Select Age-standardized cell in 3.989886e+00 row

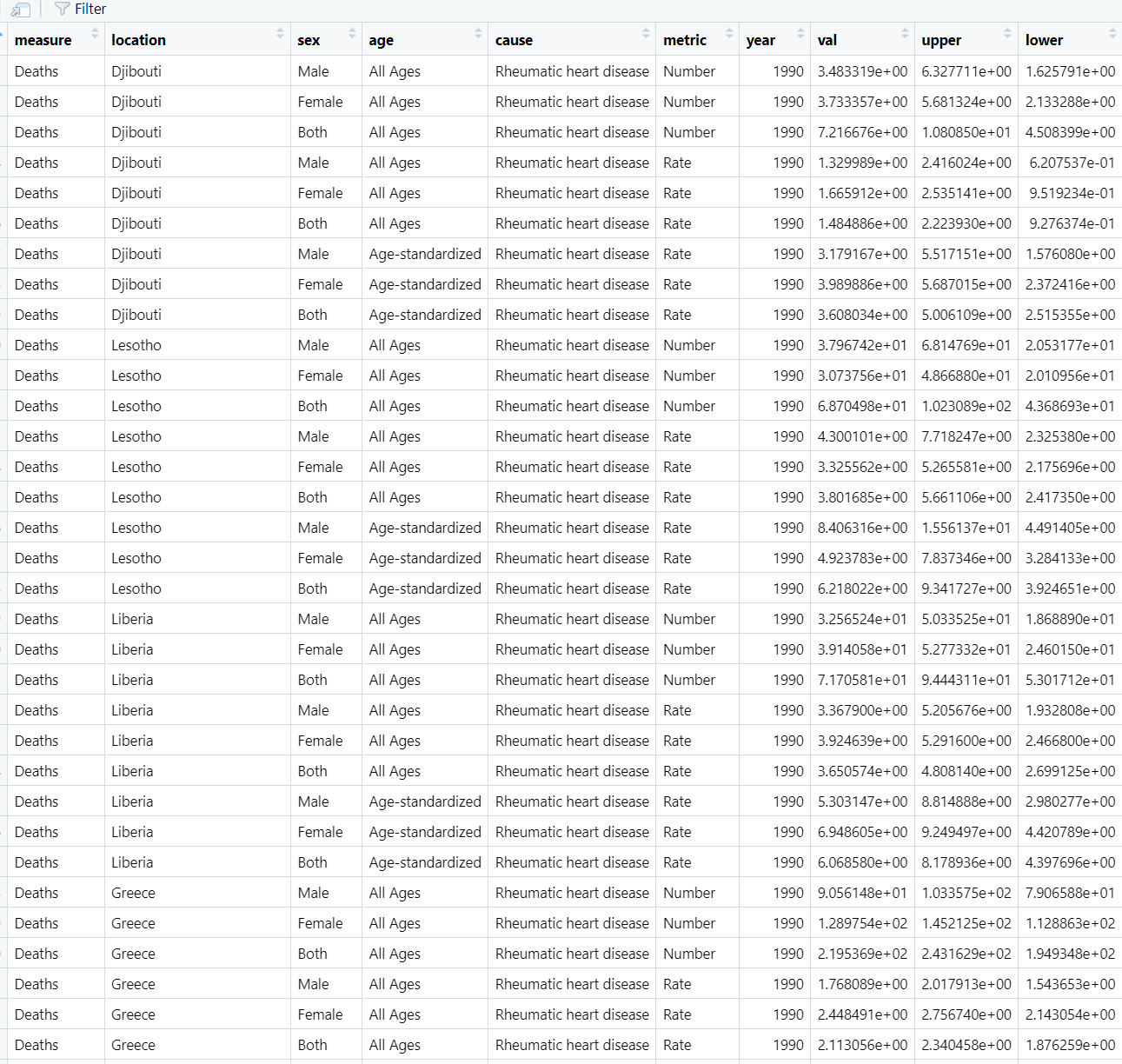[425, 284]
